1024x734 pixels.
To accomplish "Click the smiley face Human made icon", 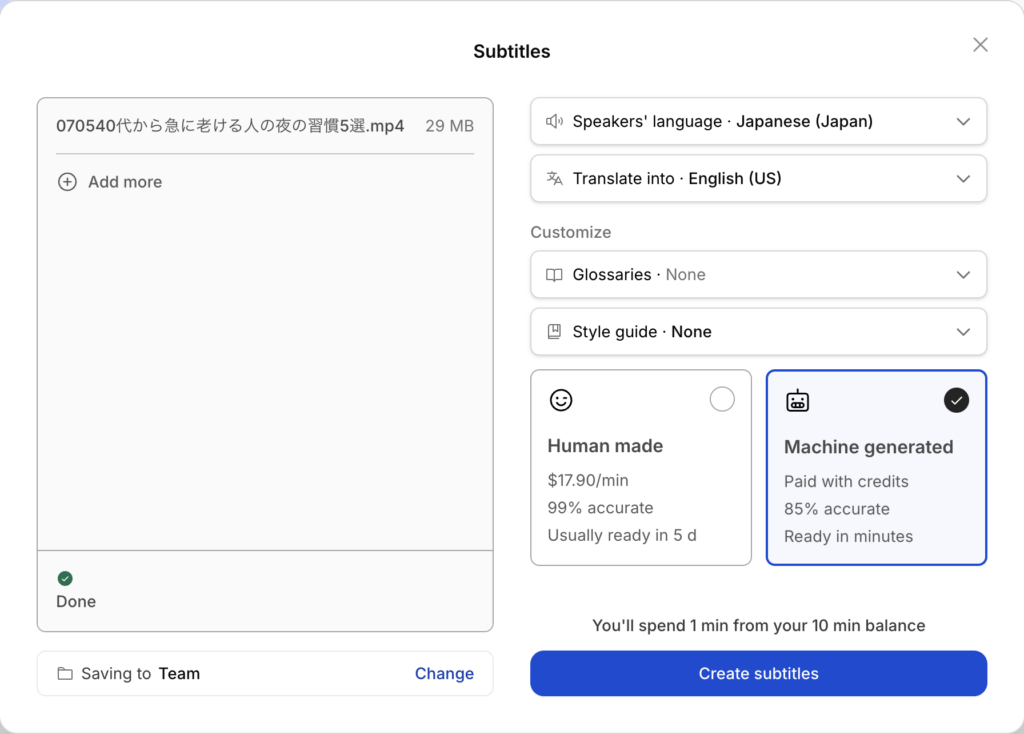I will point(561,400).
